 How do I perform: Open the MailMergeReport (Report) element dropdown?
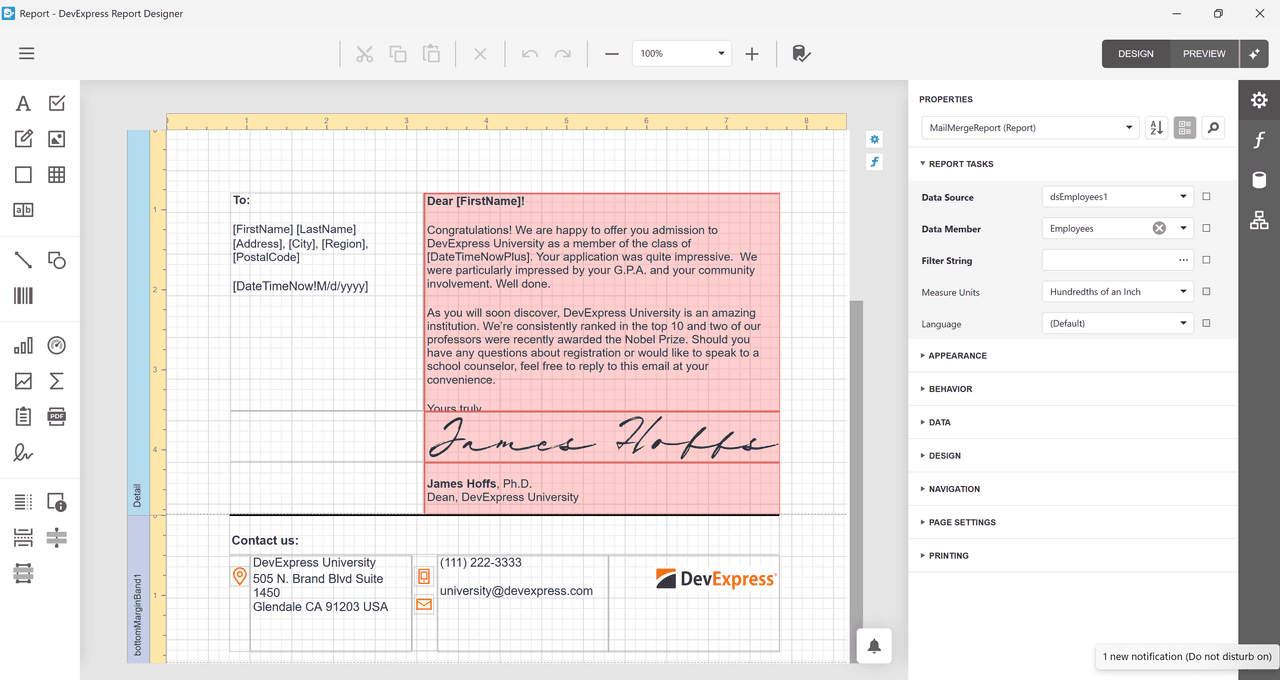(1030, 128)
